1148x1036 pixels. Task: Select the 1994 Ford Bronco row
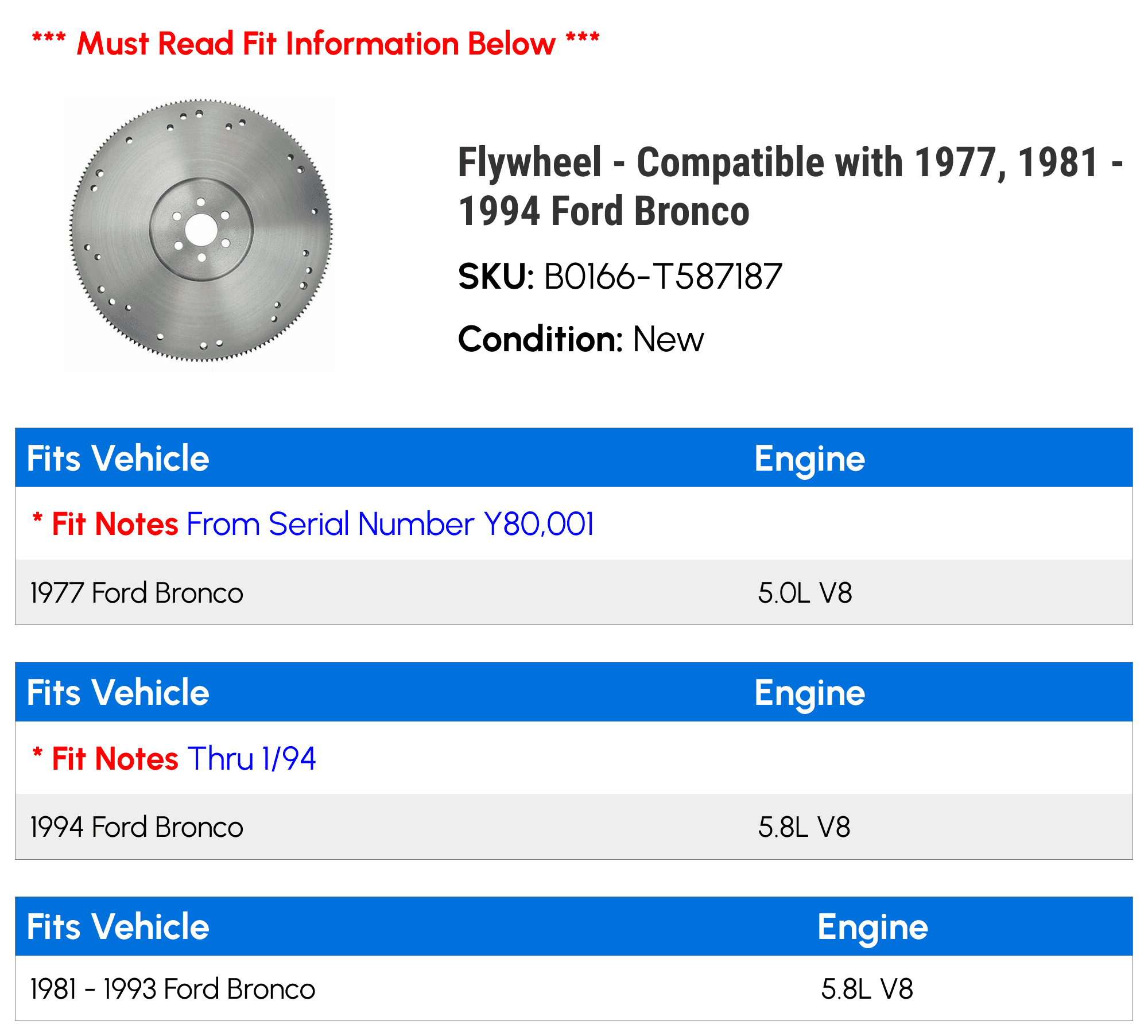coord(574,827)
